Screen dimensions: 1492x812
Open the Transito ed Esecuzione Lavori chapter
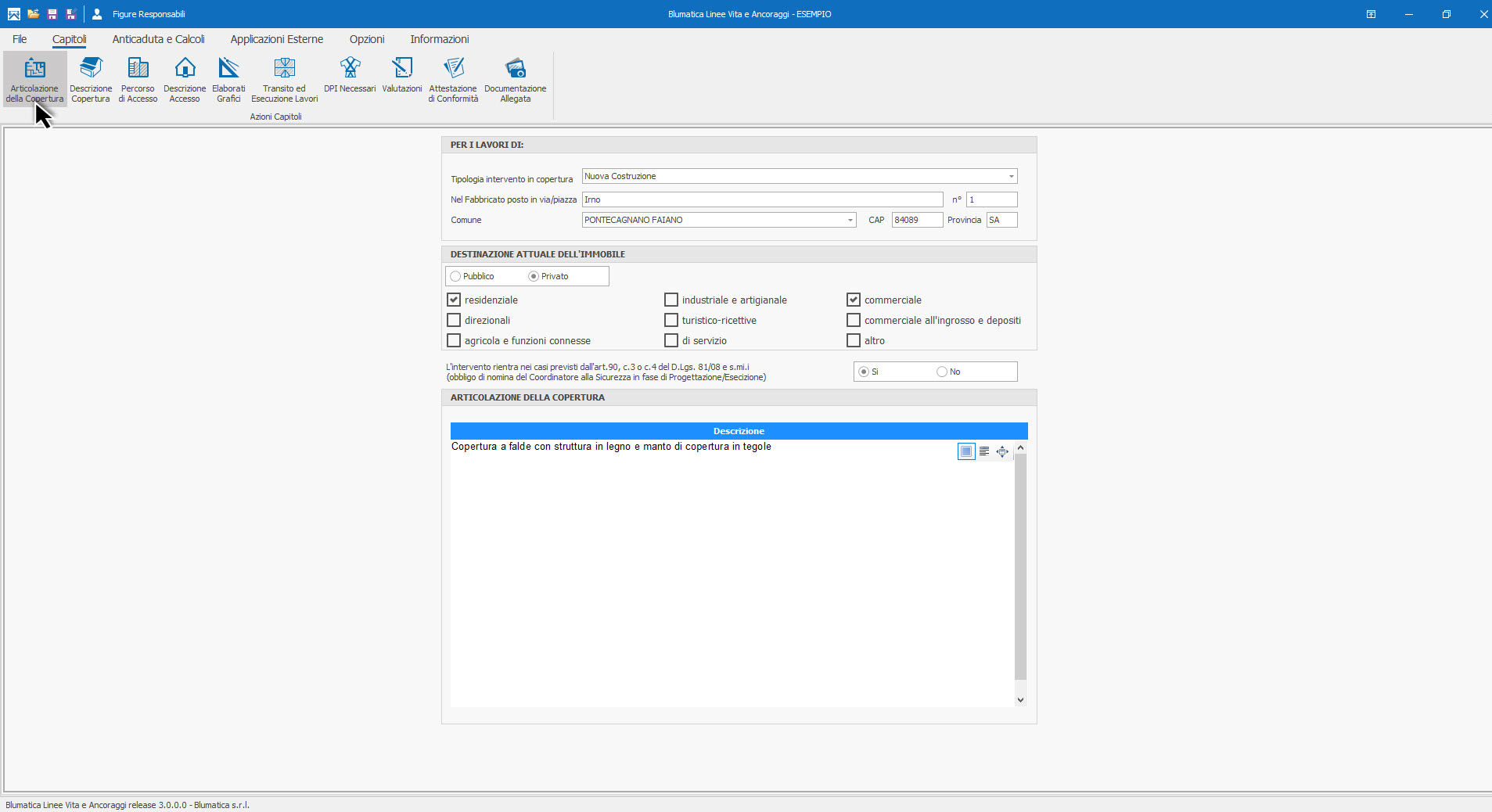tap(284, 79)
